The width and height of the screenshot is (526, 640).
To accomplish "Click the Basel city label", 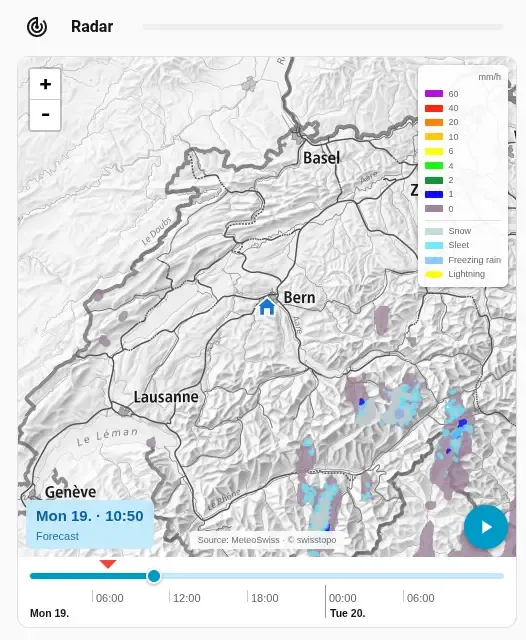I will point(321,158).
